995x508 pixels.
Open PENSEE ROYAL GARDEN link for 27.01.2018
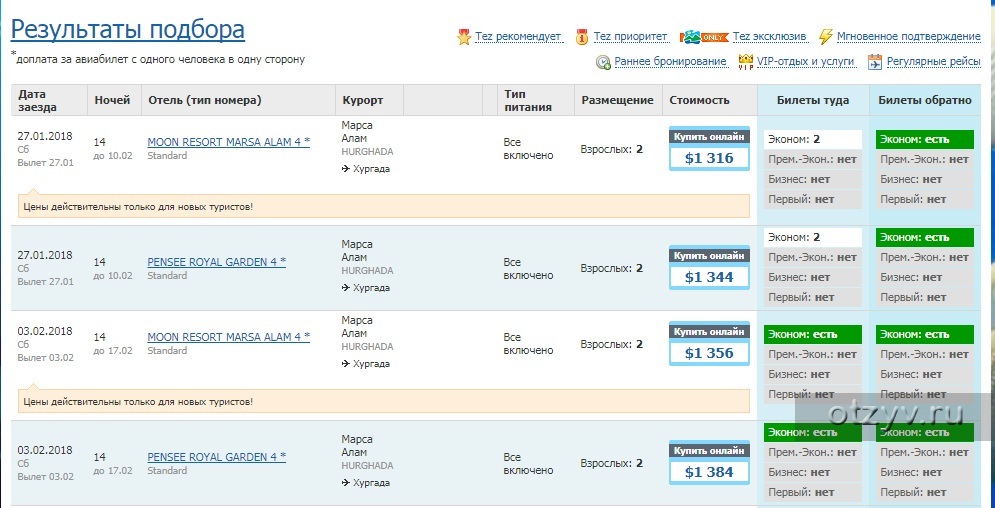click(216, 262)
